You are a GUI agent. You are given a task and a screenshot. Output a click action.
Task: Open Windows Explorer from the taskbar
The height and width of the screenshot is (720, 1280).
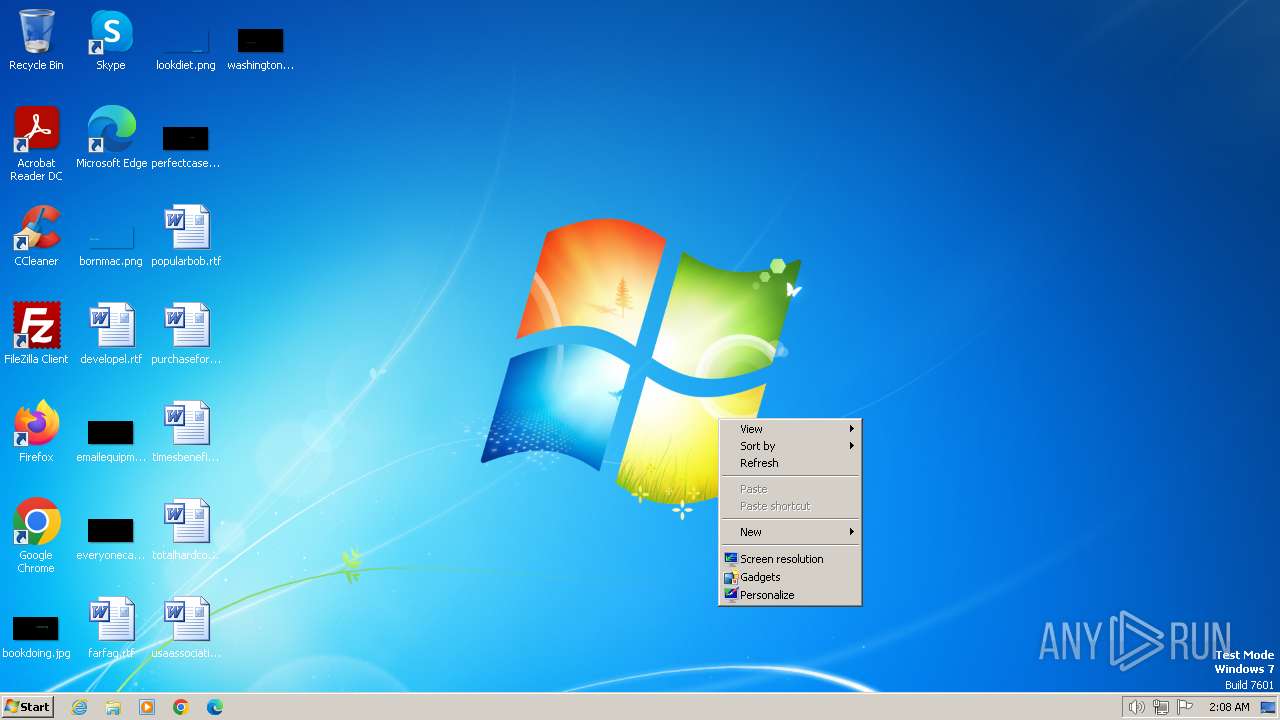click(113, 707)
